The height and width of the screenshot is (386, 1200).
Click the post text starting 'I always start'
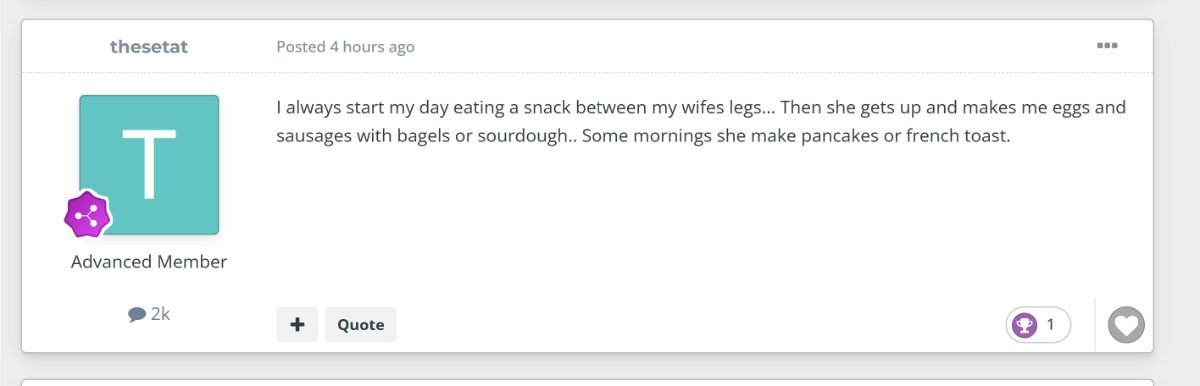pyautogui.click(x=701, y=107)
